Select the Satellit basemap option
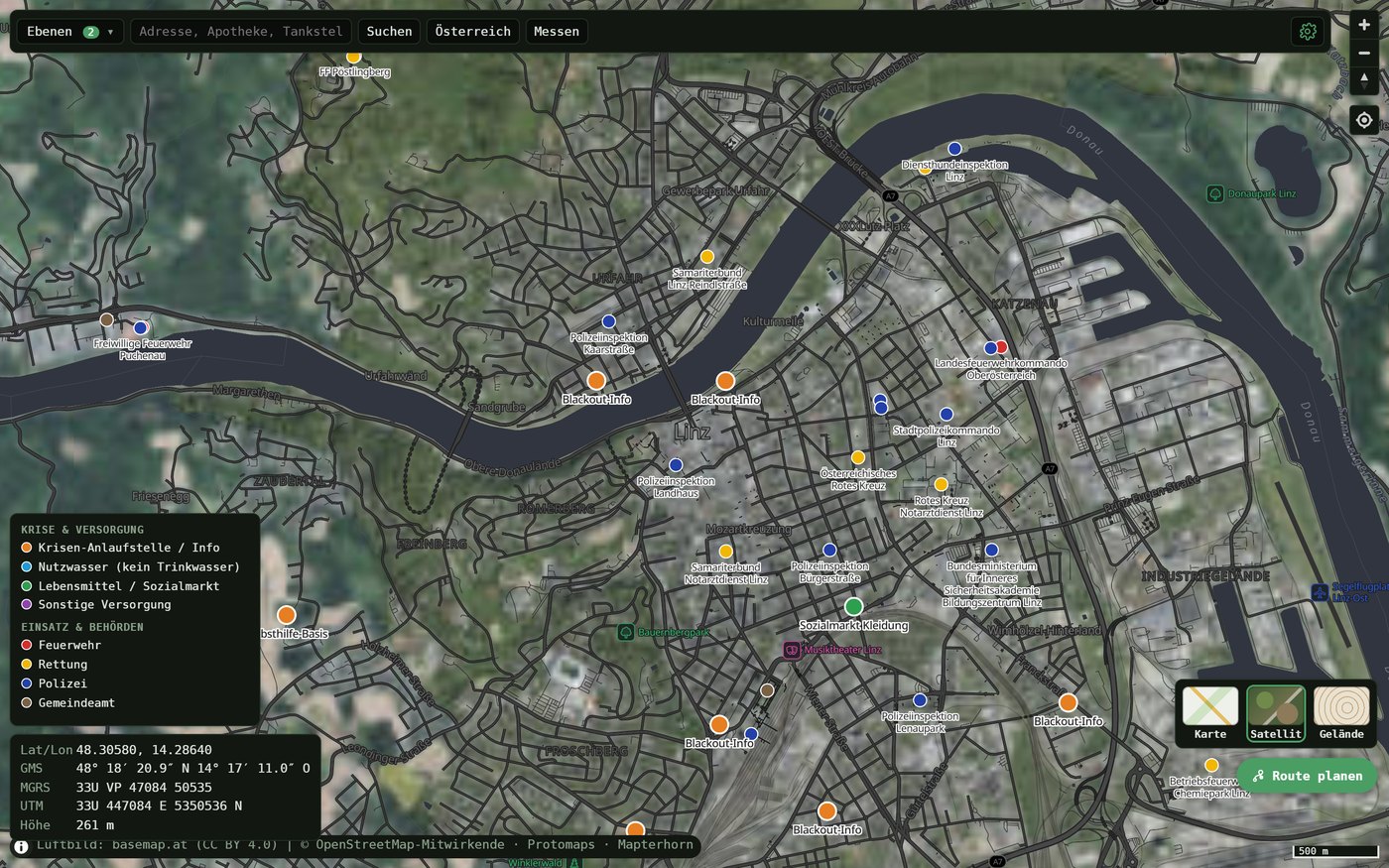1389x868 pixels. [1276, 713]
